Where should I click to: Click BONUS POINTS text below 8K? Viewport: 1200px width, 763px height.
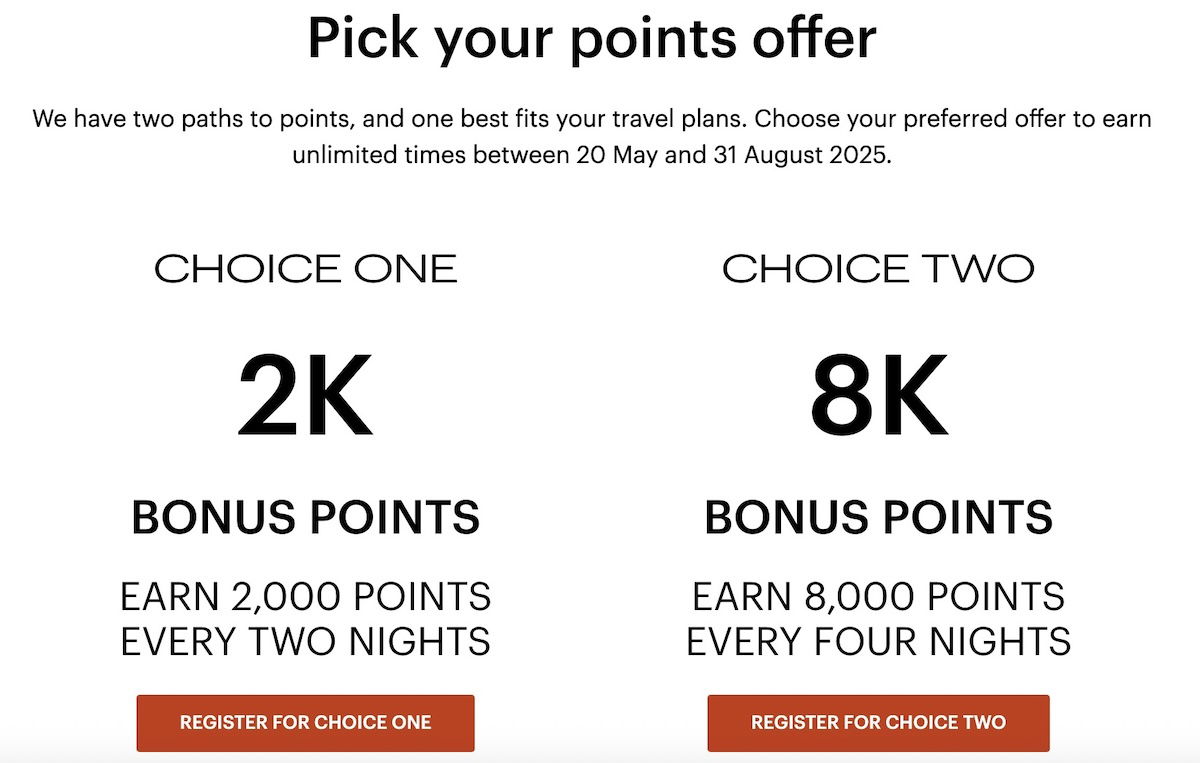(878, 518)
